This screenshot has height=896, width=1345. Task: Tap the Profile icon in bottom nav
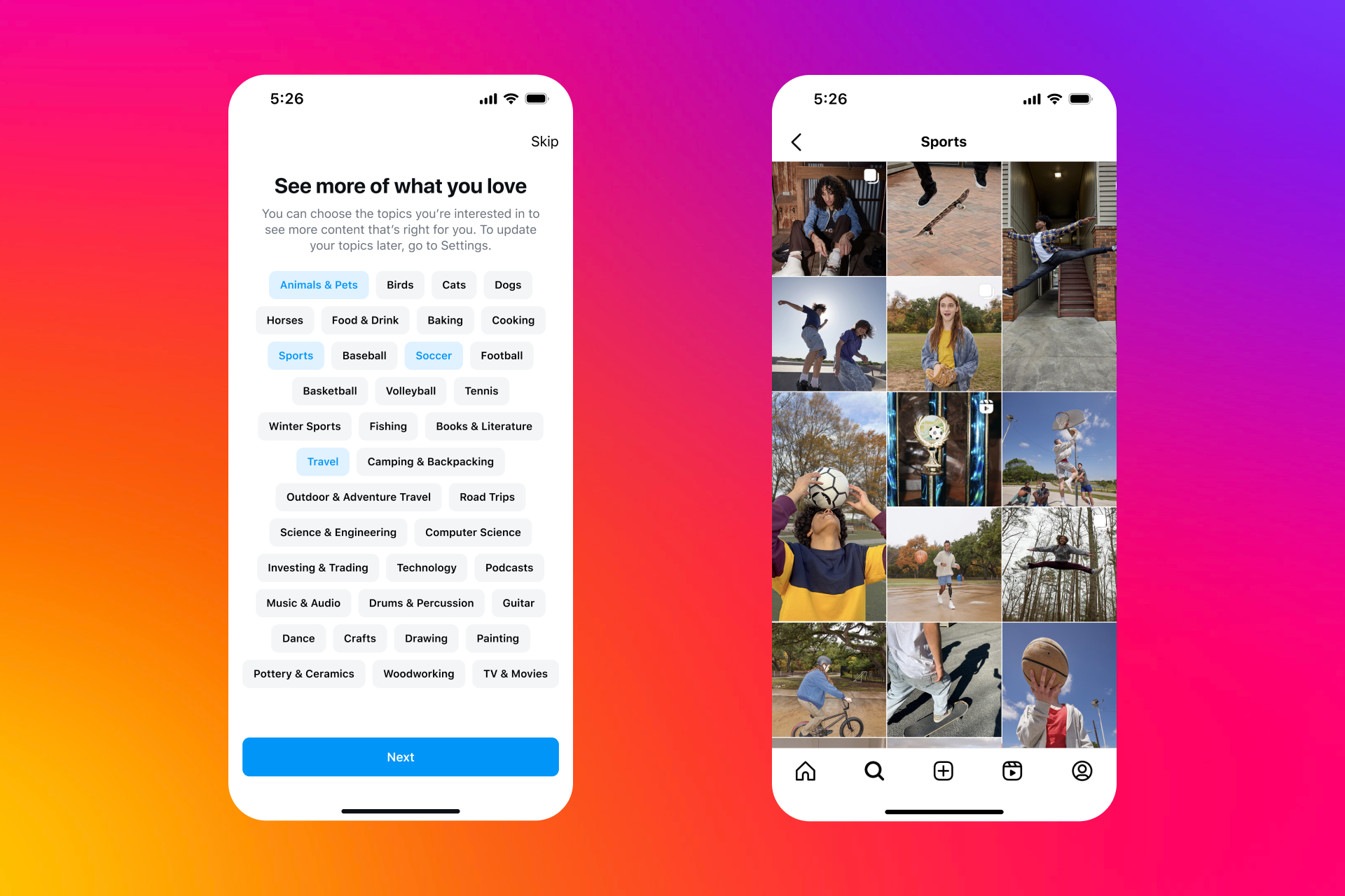pyautogui.click(x=1082, y=771)
